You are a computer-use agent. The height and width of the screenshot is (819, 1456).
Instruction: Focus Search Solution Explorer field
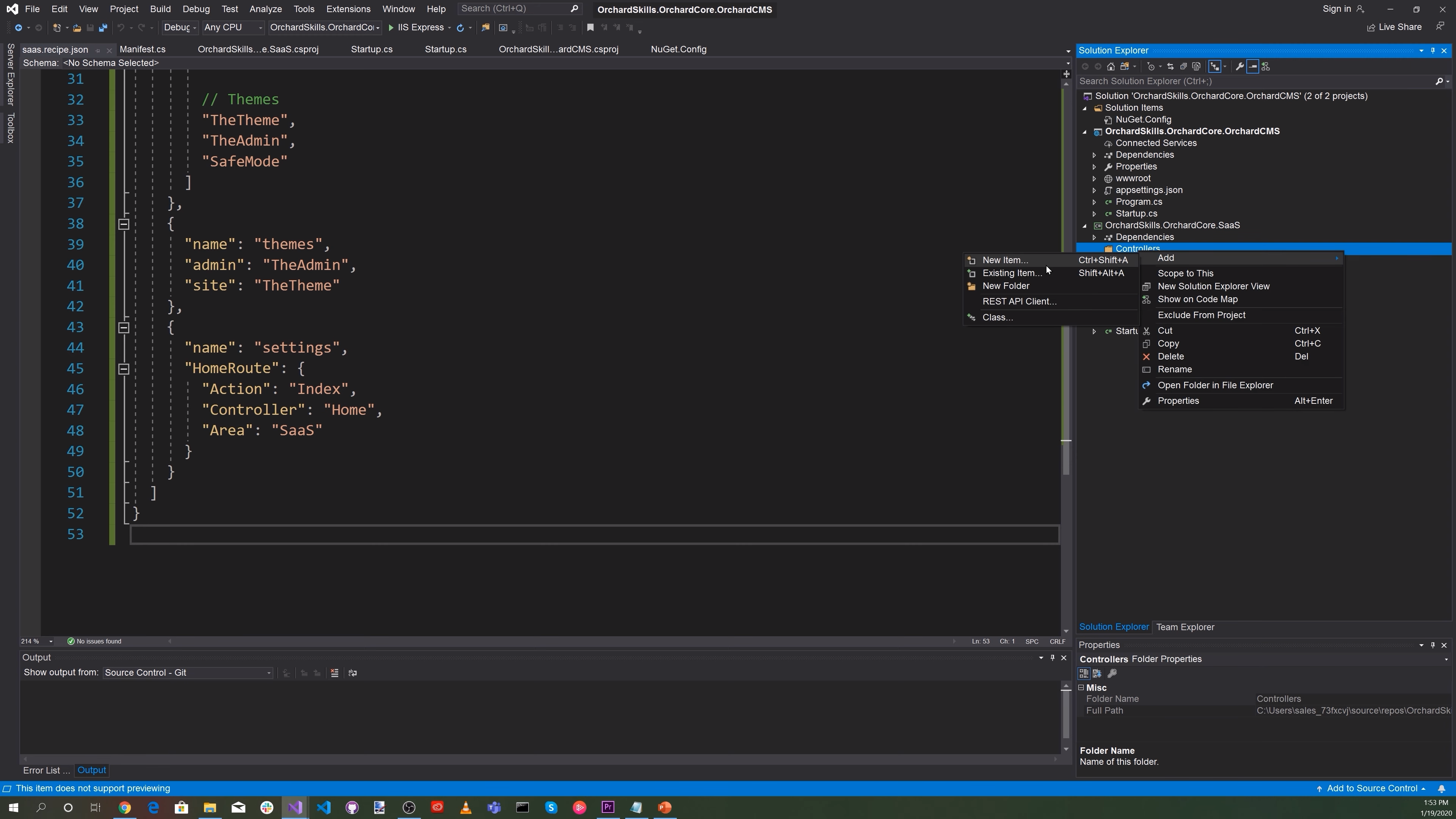(1256, 82)
